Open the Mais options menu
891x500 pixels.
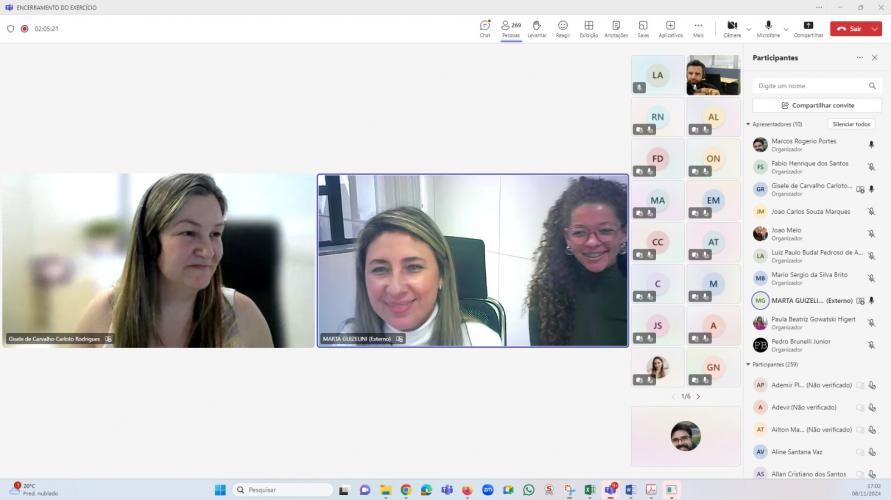[698, 26]
